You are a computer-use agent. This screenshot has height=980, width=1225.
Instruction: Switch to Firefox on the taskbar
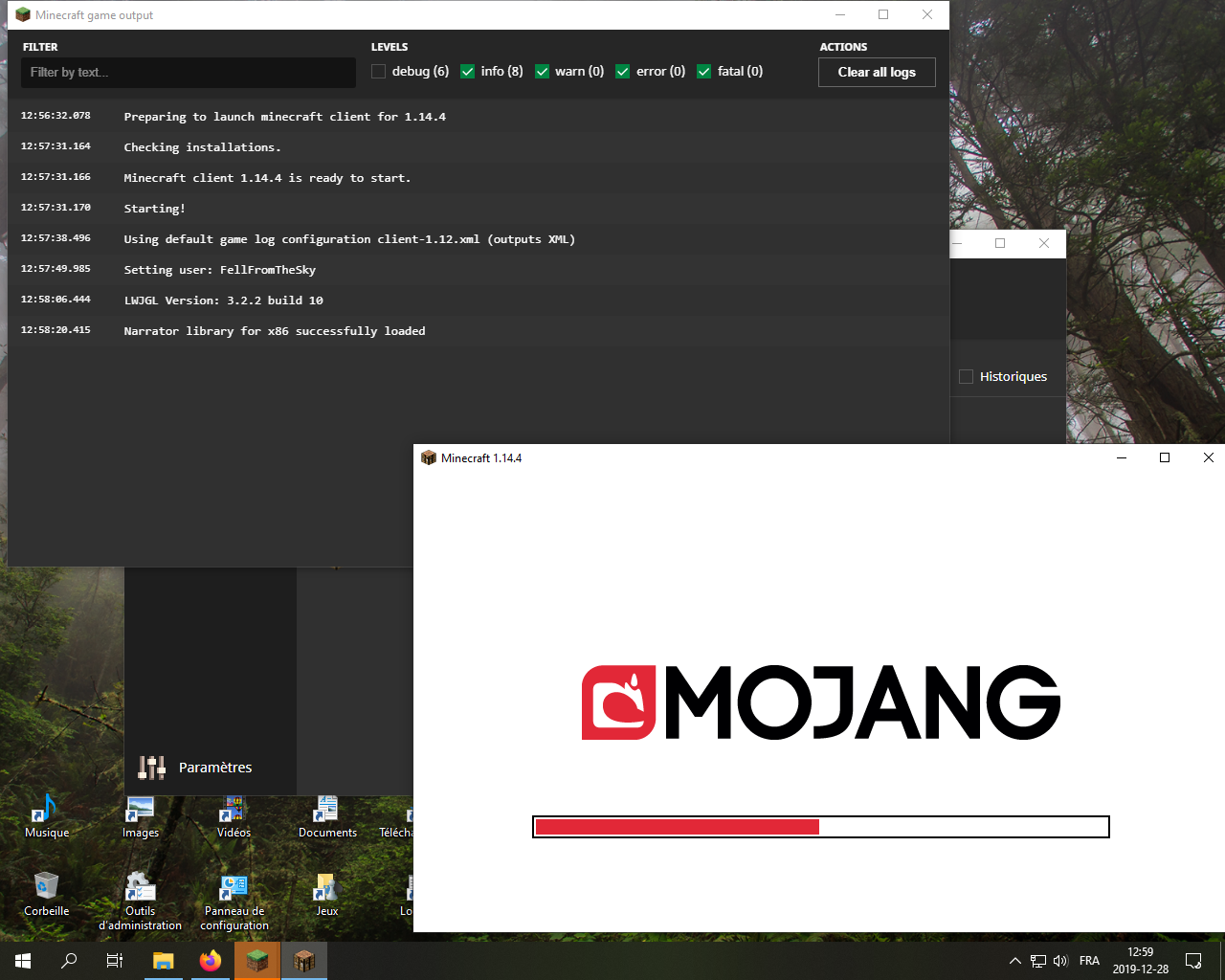pos(211,961)
